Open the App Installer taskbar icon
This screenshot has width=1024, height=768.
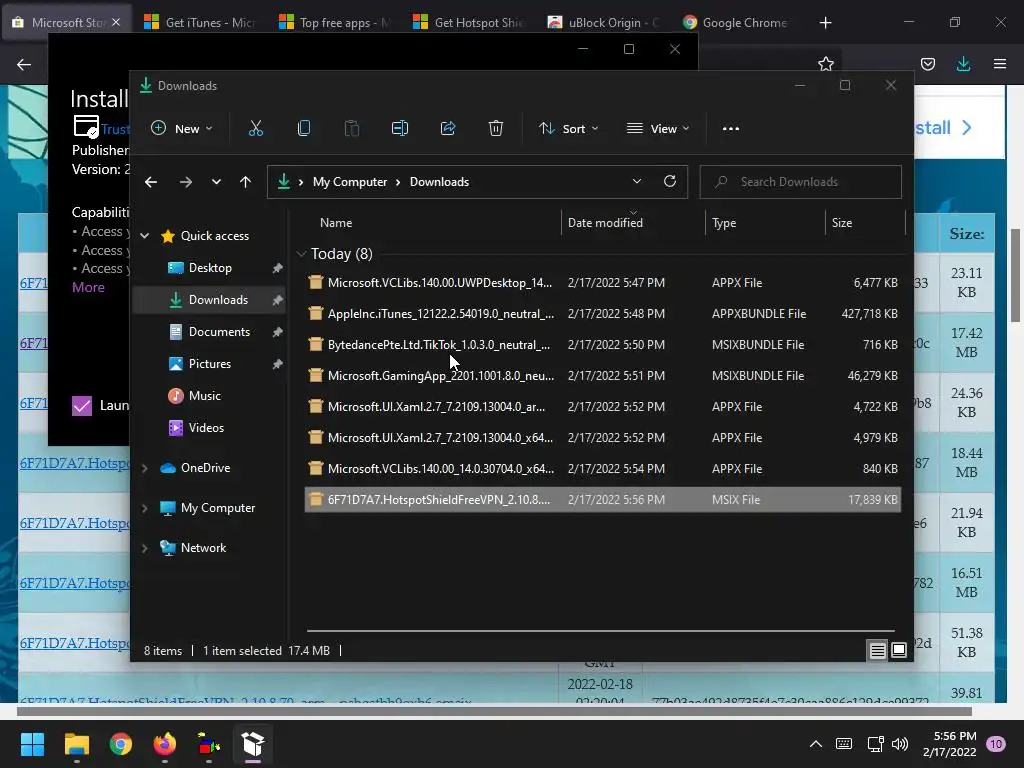(x=253, y=744)
